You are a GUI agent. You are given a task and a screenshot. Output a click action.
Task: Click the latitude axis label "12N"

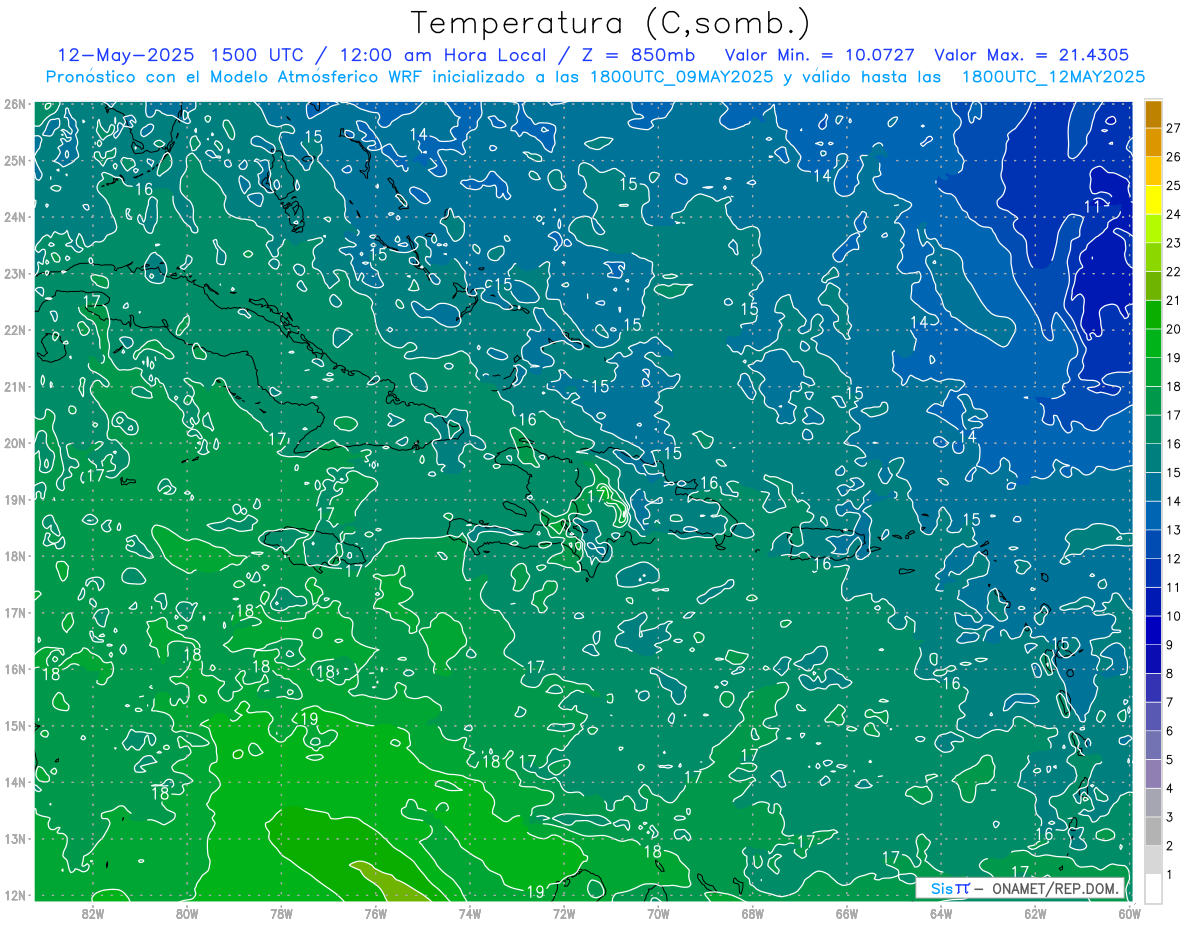click(x=15, y=895)
